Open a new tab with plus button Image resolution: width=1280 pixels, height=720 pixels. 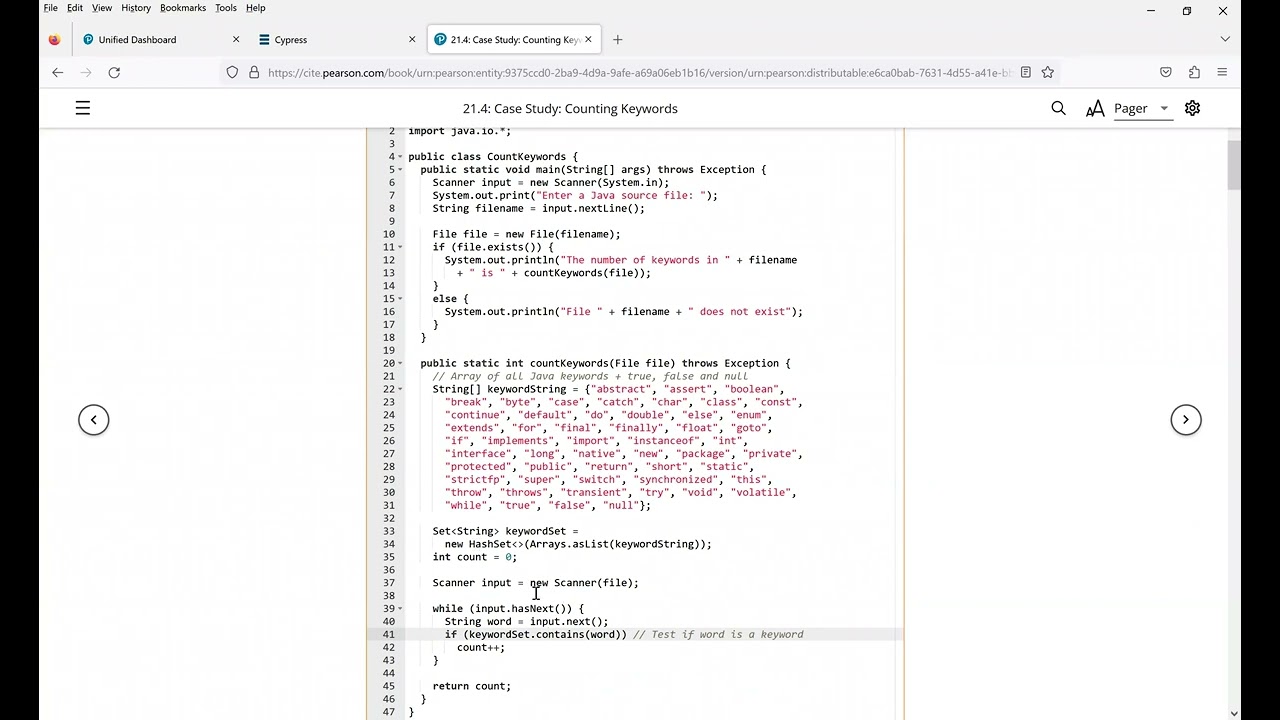point(617,40)
